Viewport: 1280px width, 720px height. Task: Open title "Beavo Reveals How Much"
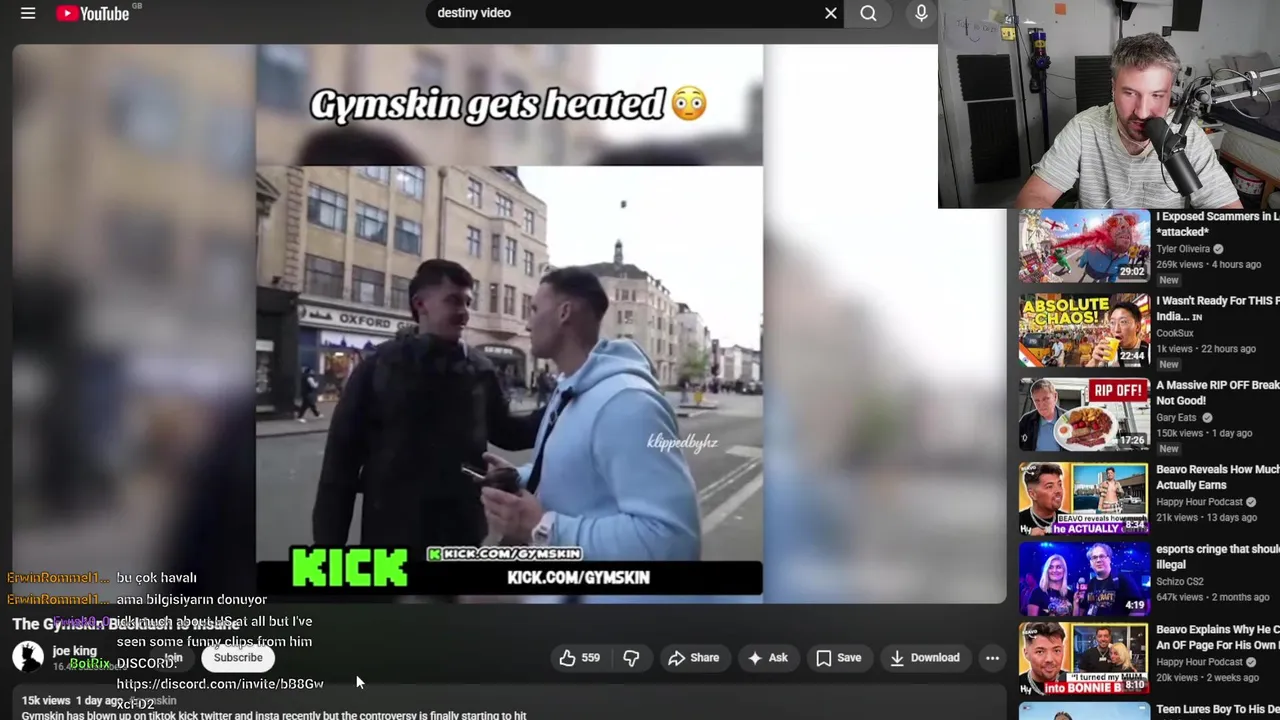pyautogui.click(x=1218, y=477)
